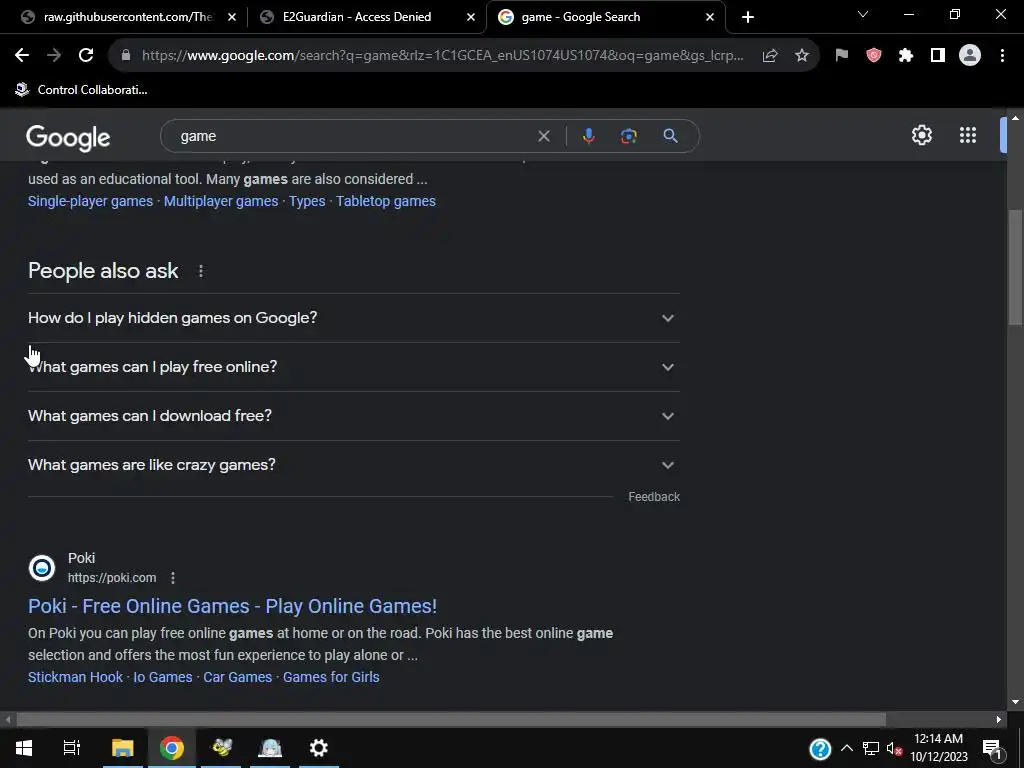View site information via lock icon
This screenshot has height=768, width=1024.
click(126, 56)
